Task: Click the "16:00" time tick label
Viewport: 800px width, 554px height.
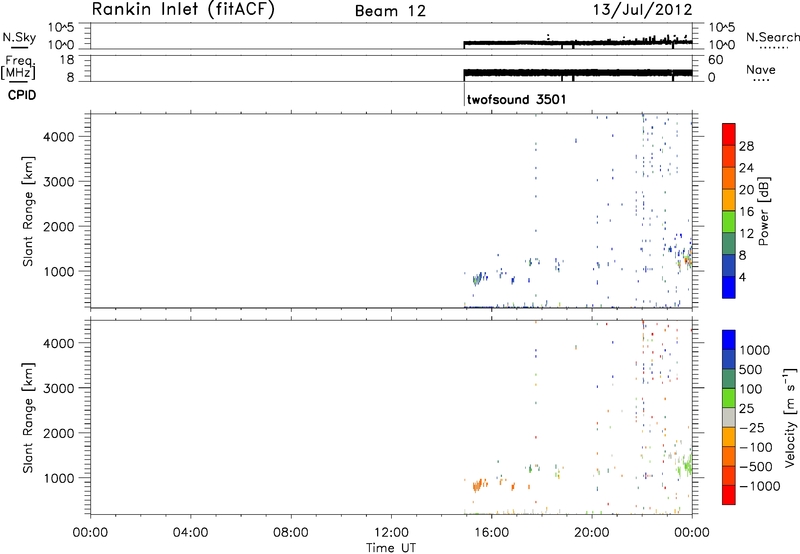Action: point(491,533)
